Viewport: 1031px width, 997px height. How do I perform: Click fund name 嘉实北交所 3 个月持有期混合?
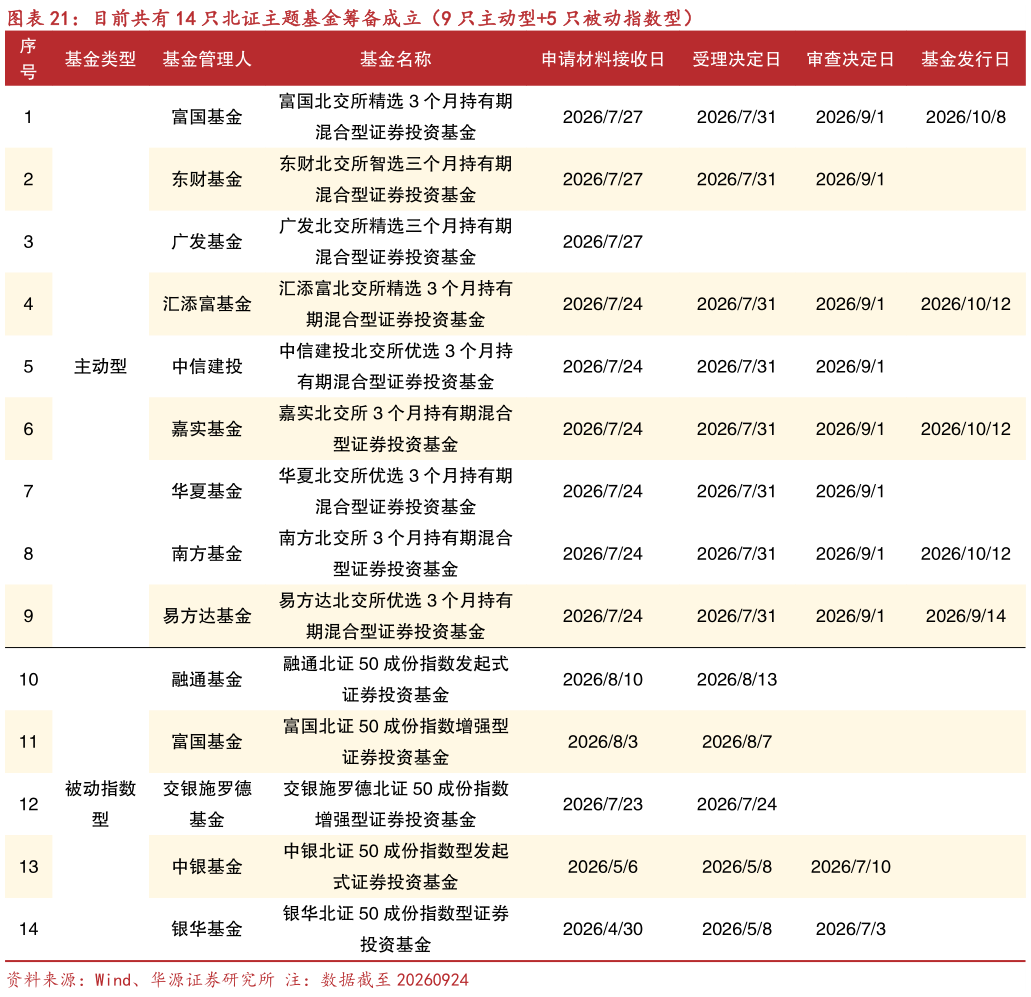point(395,414)
